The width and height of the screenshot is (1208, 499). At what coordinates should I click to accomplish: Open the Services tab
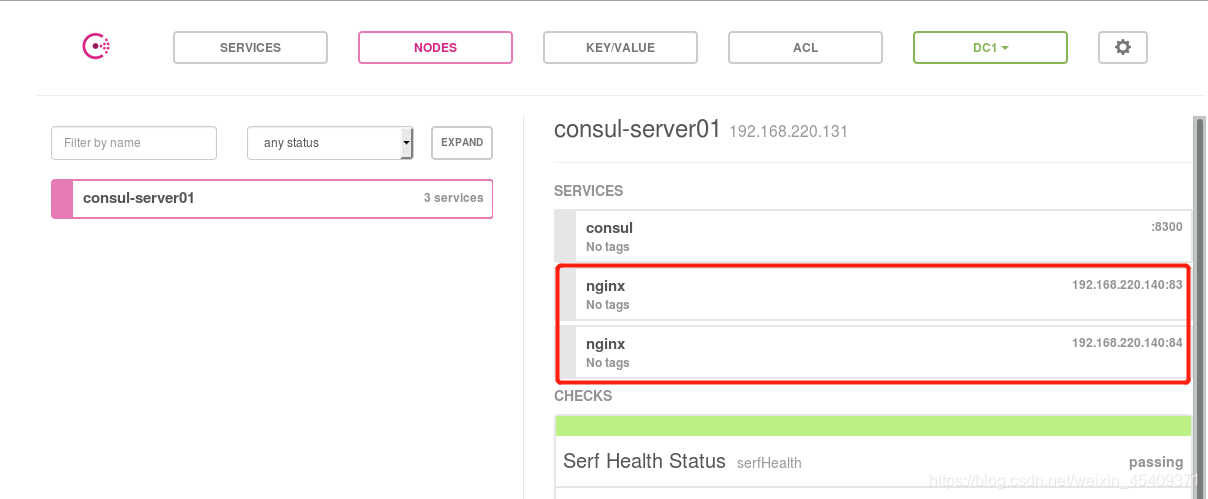(x=250, y=47)
